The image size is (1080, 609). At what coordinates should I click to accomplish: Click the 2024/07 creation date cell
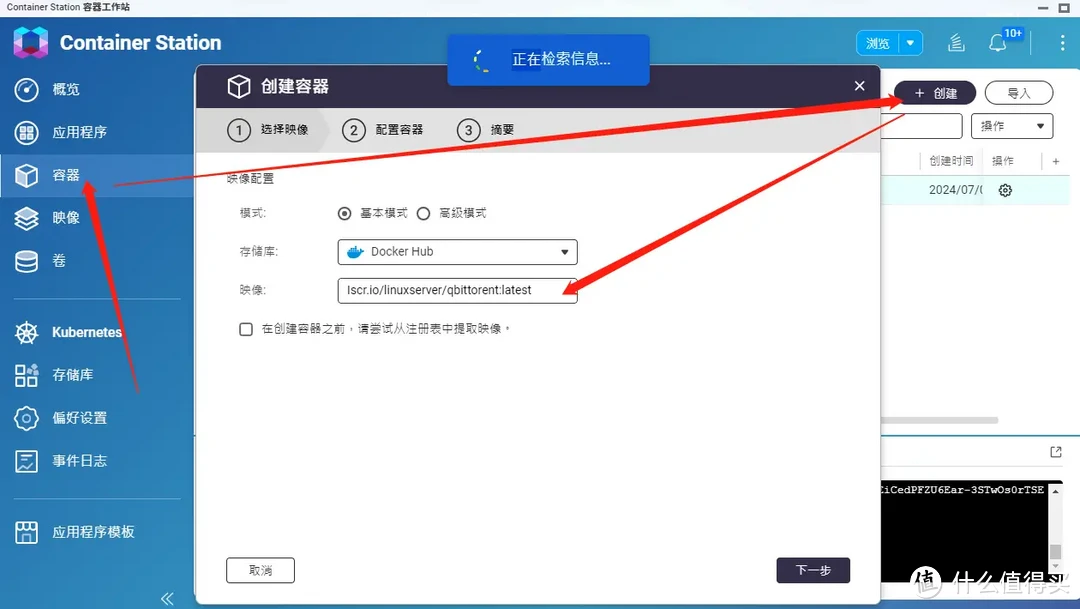(955, 190)
